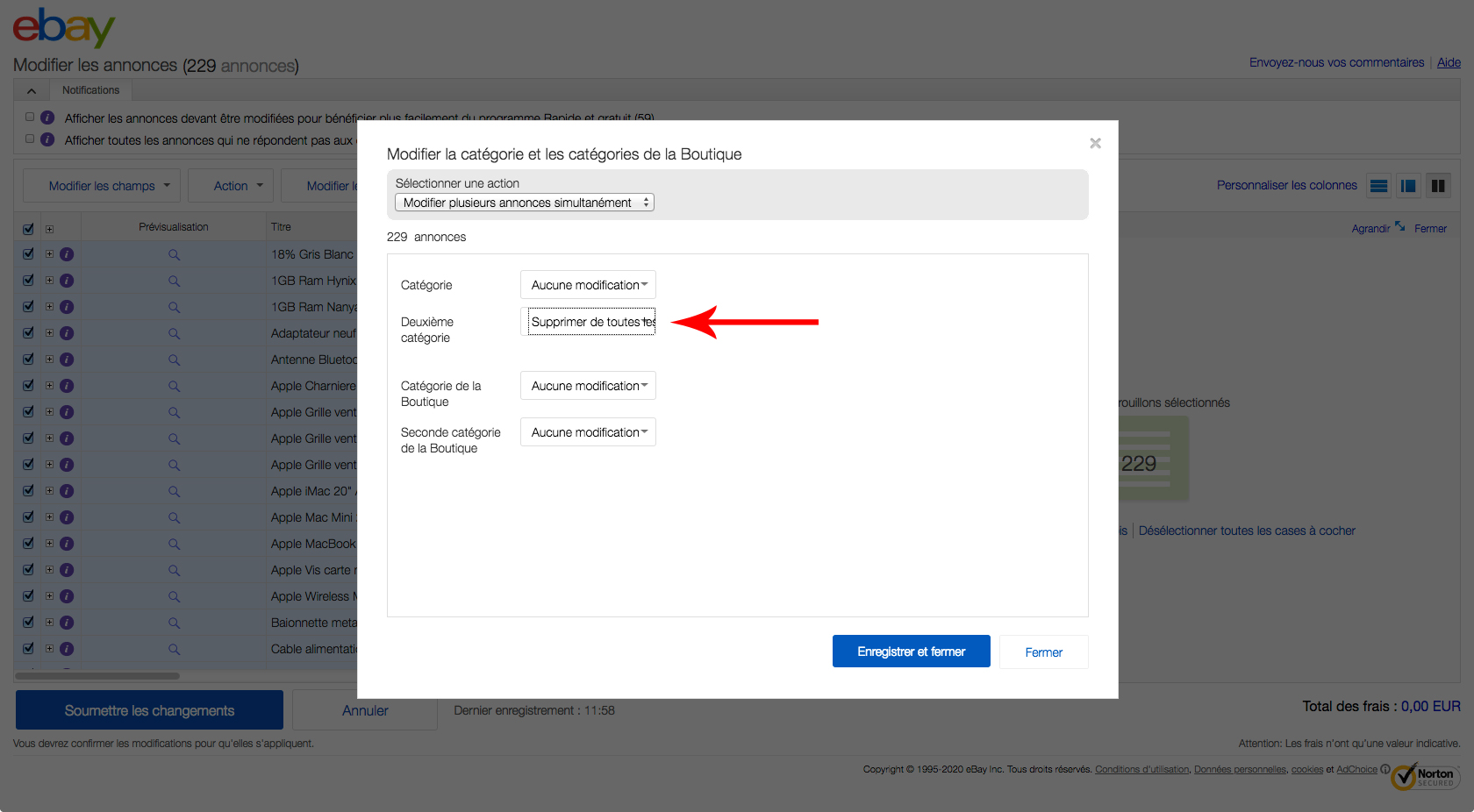1474x812 pixels.
Task: Click the Agrandir expand icon
Action: click(1399, 227)
